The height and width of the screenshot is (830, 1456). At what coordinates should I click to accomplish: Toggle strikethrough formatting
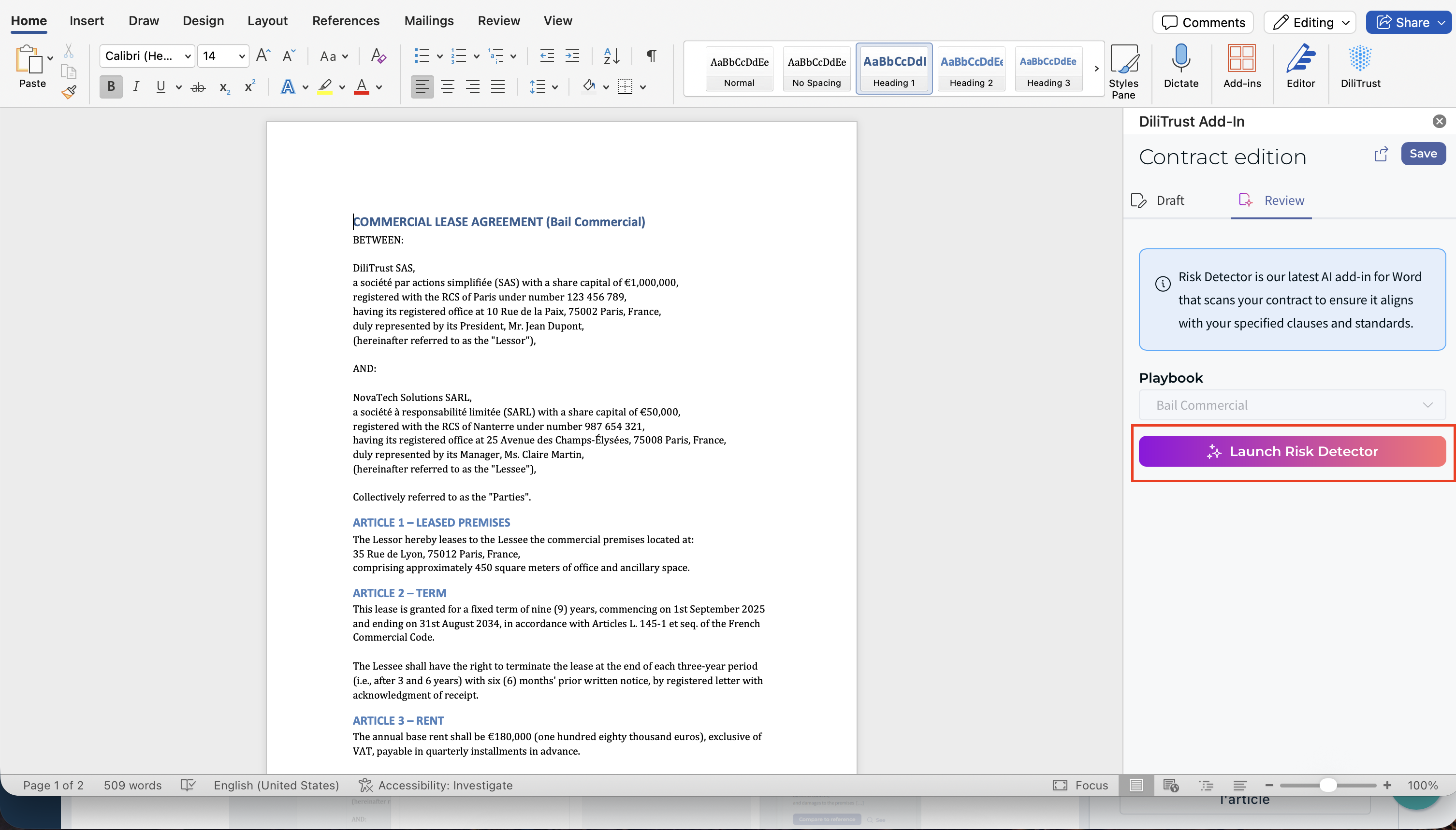click(198, 87)
